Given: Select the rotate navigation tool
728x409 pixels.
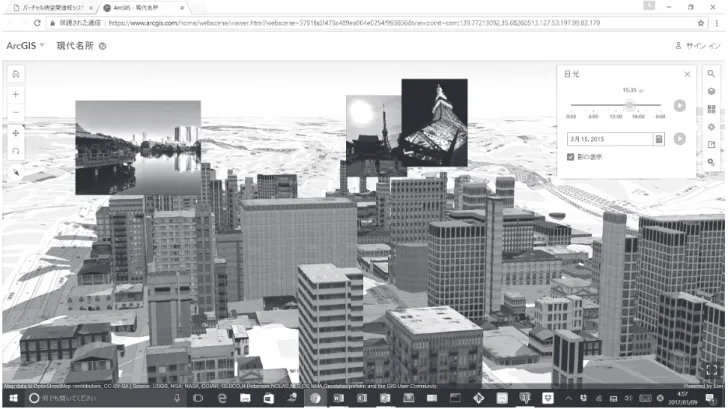Looking at the screenshot, I should pyautogui.click(x=16, y=151).
